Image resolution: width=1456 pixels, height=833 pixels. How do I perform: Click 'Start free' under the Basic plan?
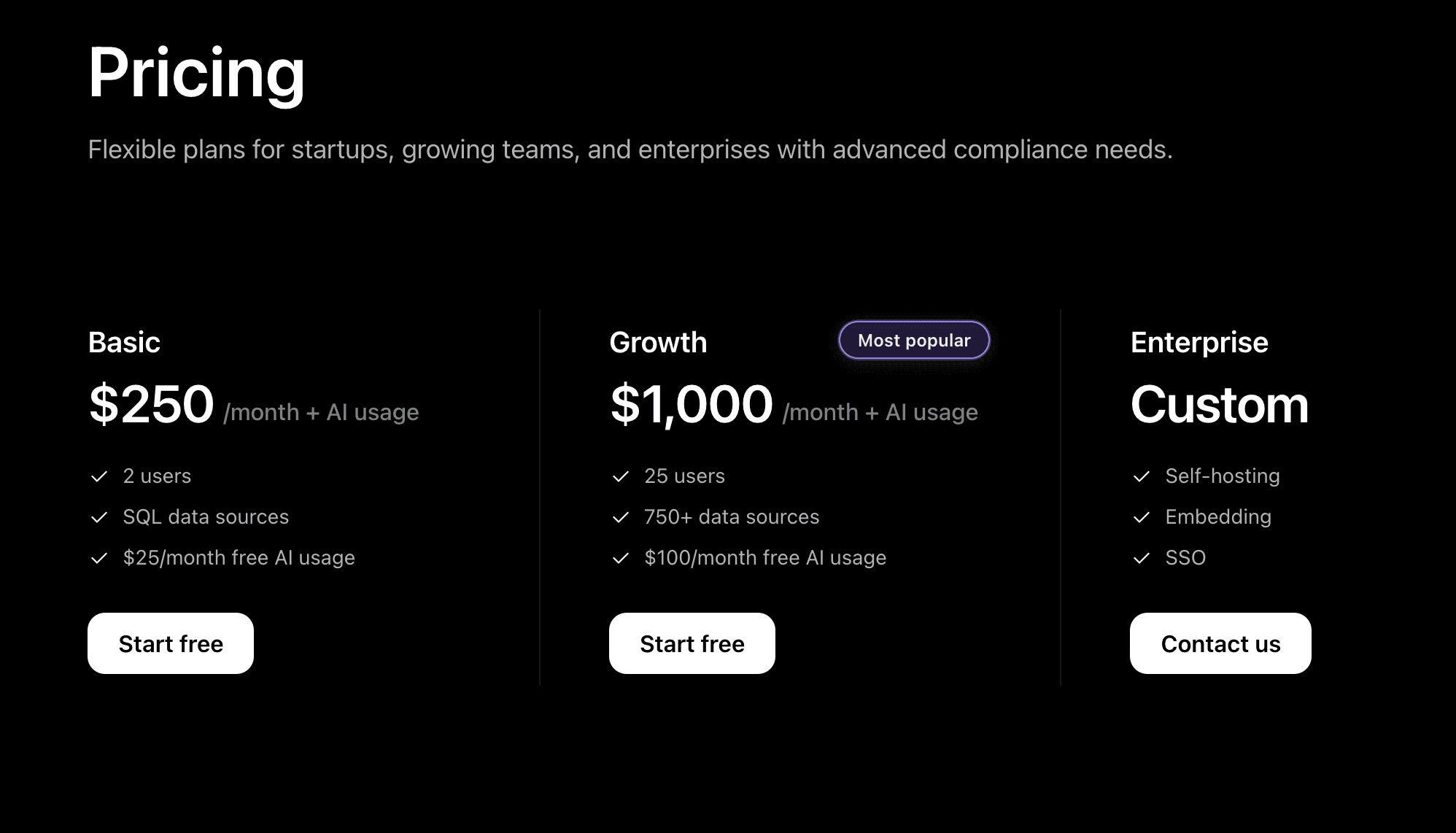tap(171, 643)
